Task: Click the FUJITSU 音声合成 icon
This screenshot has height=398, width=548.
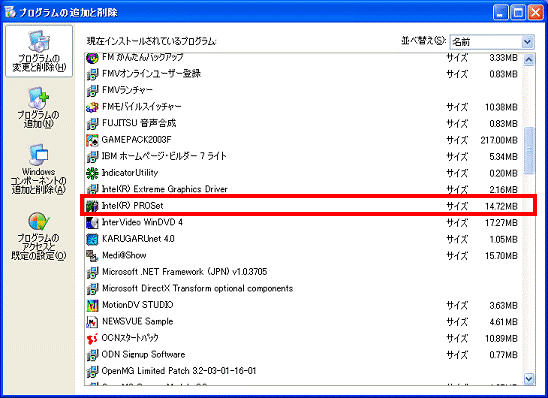Action: click(92, 123)
